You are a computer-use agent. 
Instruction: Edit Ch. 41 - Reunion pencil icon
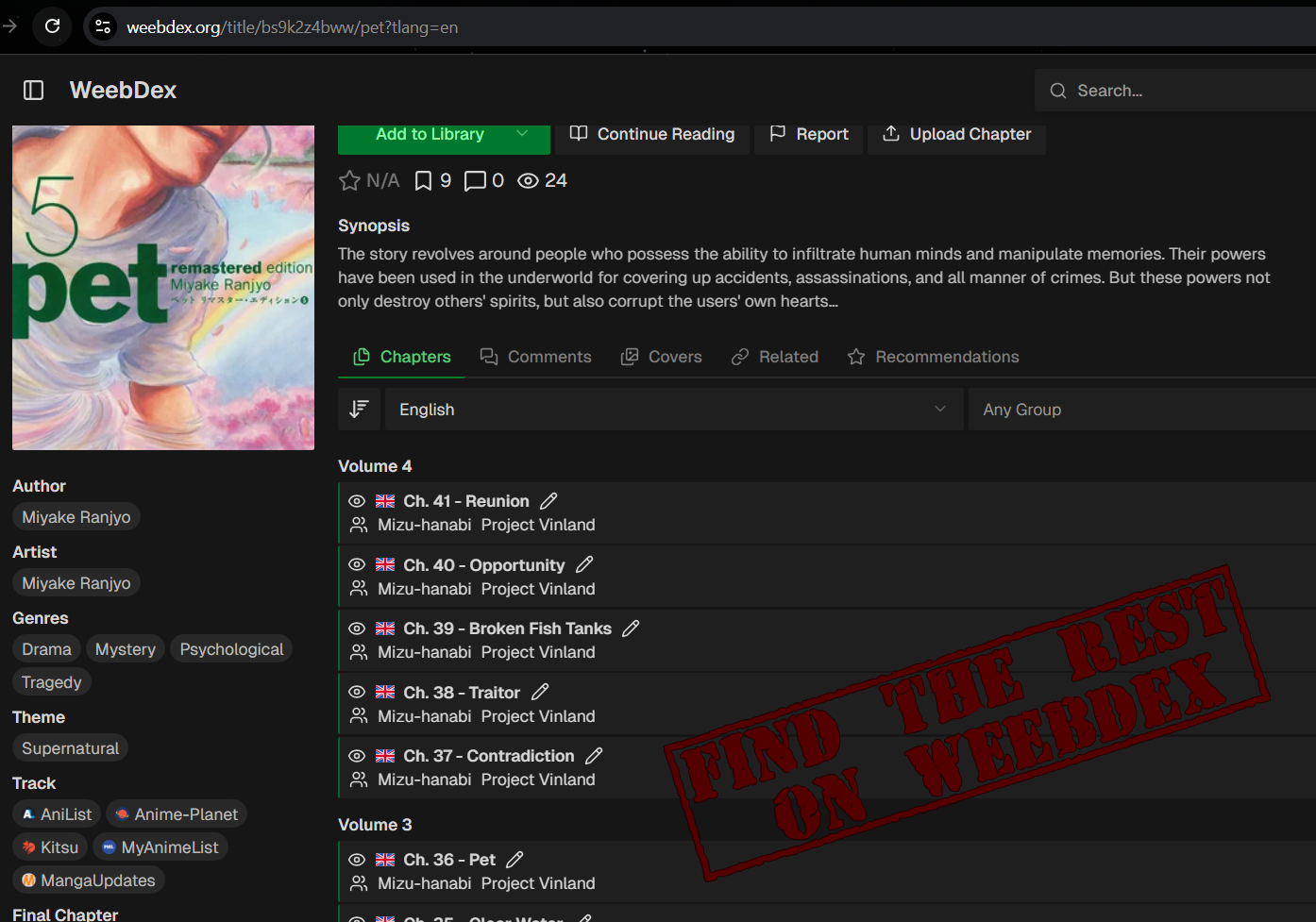pyautogui.click(x=548, y=501)
